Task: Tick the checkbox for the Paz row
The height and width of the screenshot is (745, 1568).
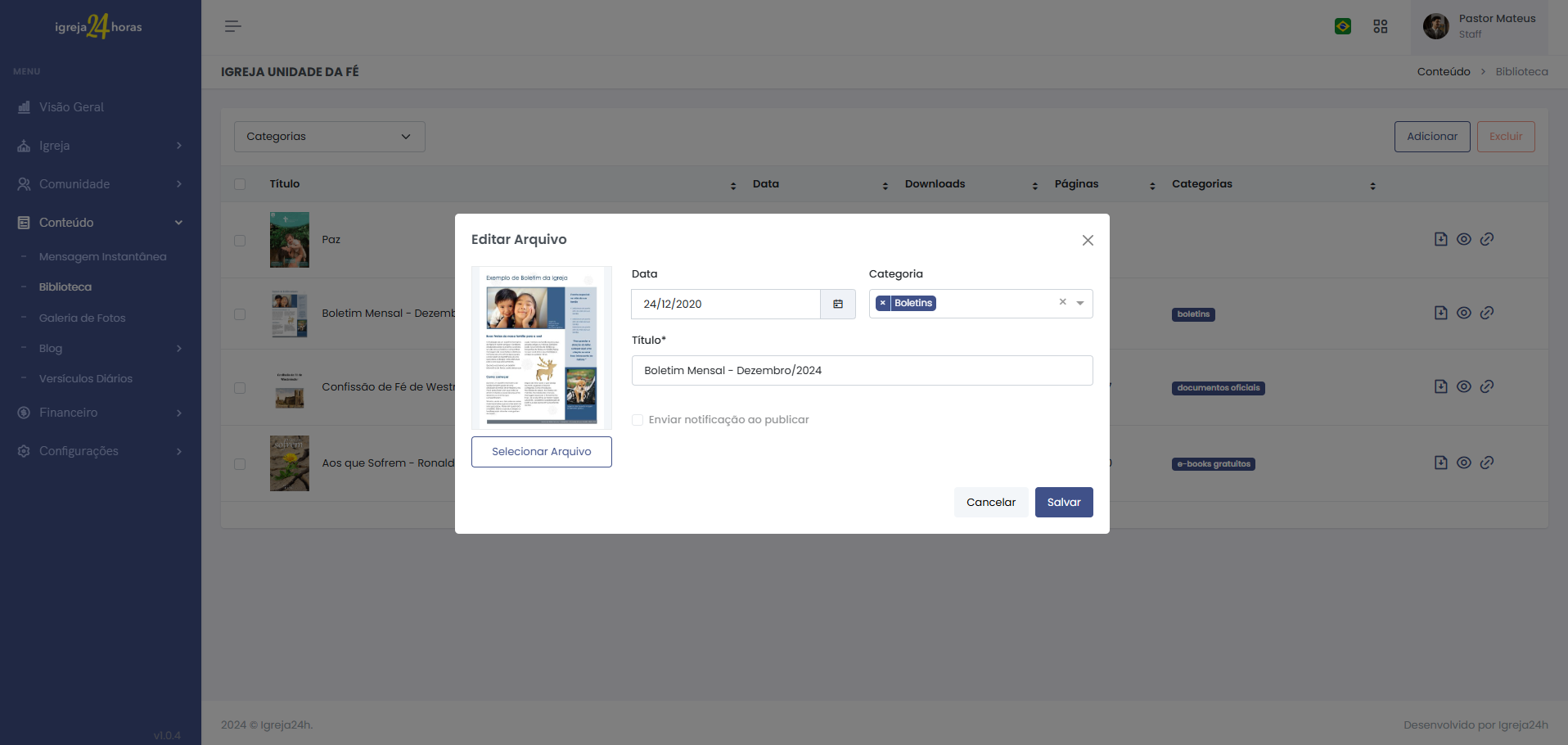Action: 240,241
